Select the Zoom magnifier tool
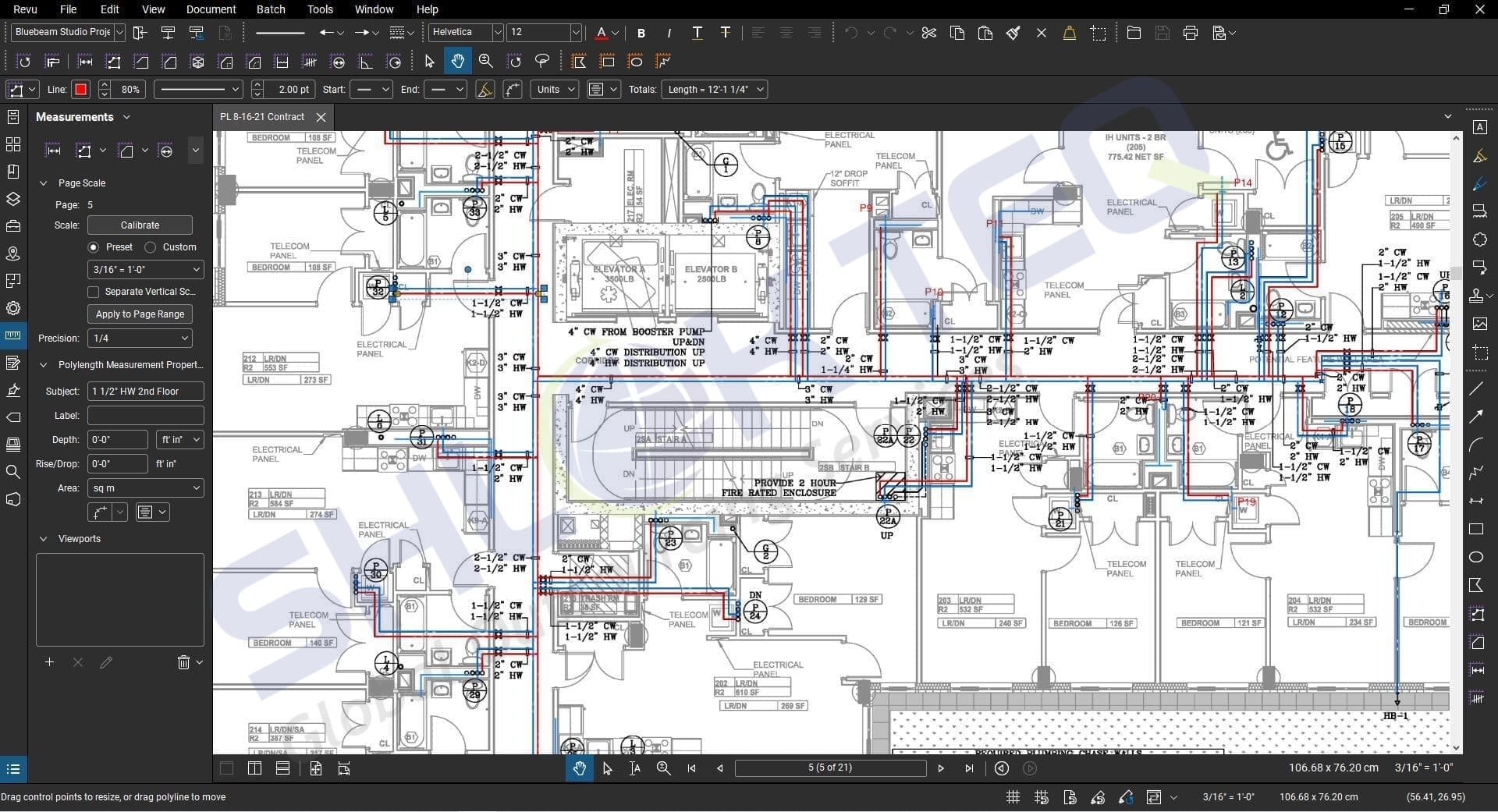This screenshot has height=812, width=1498. coord(486,61)
